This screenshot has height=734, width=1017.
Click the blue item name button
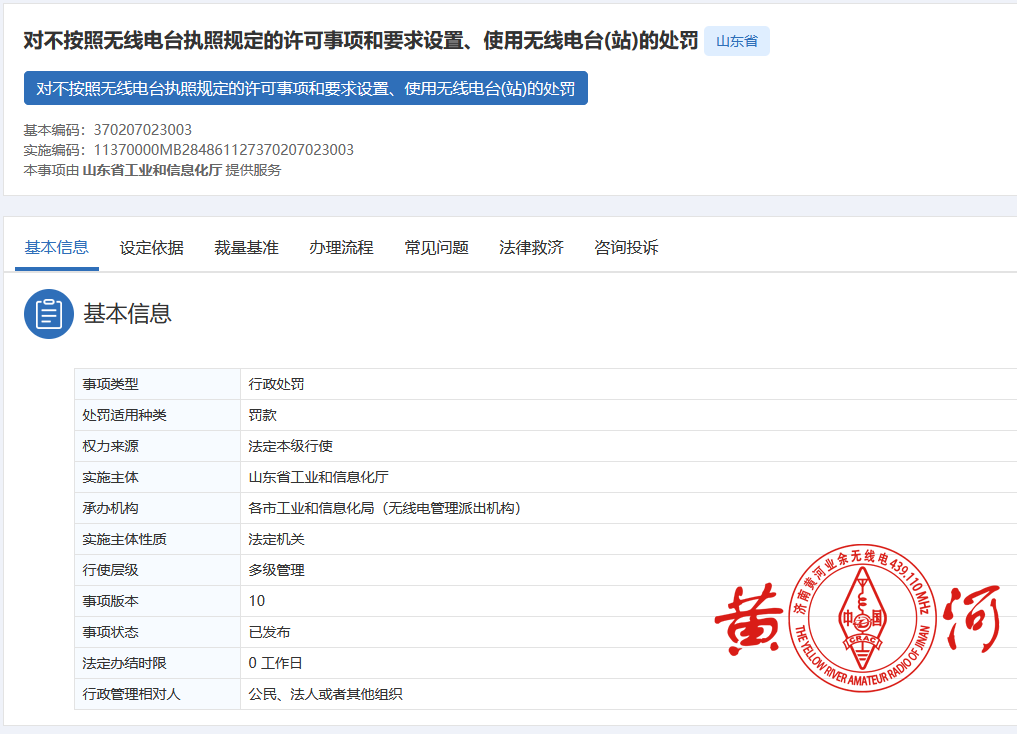pos(305,88)
